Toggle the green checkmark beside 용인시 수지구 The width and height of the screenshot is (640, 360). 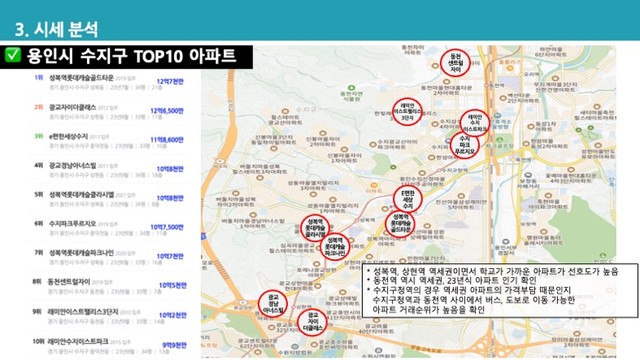[13, 55]
